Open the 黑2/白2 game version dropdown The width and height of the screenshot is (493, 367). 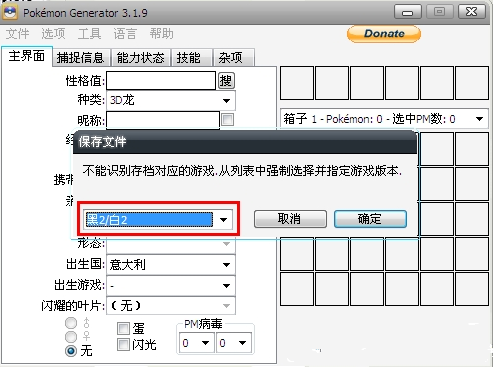point(158,220)
